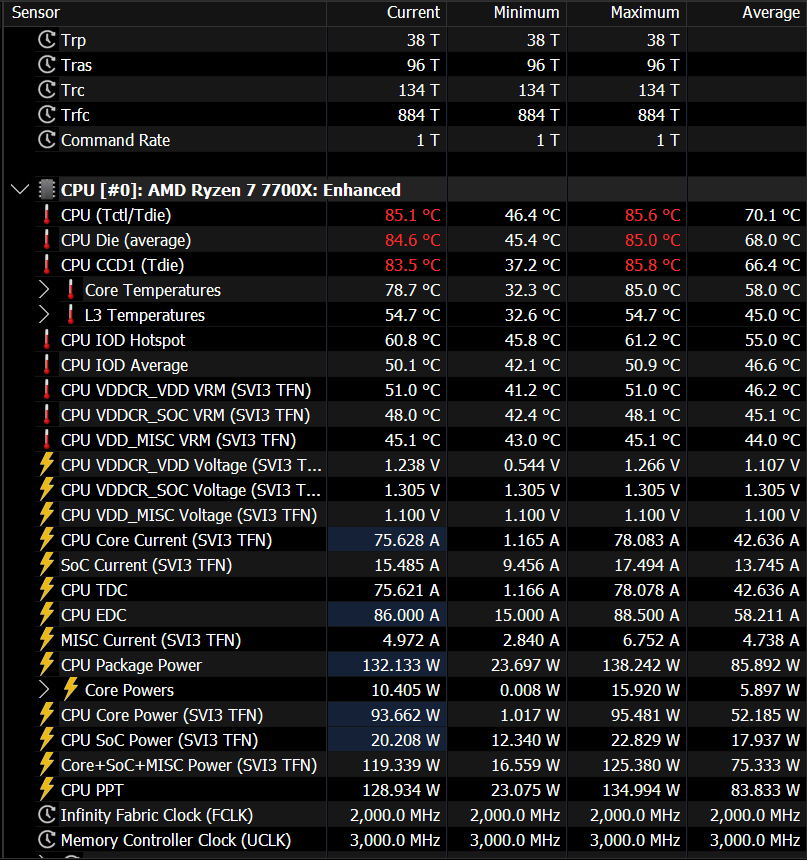Click the thermometer icon for CPU (Tctl/Tdie)
The width and height of the screenshot is (807, 860).
coord(47,215)
